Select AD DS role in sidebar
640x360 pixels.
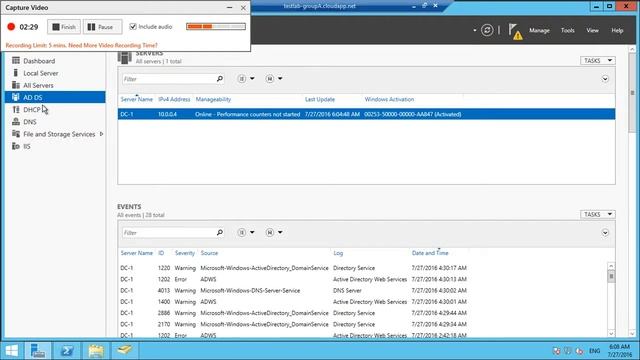[55, 97]
